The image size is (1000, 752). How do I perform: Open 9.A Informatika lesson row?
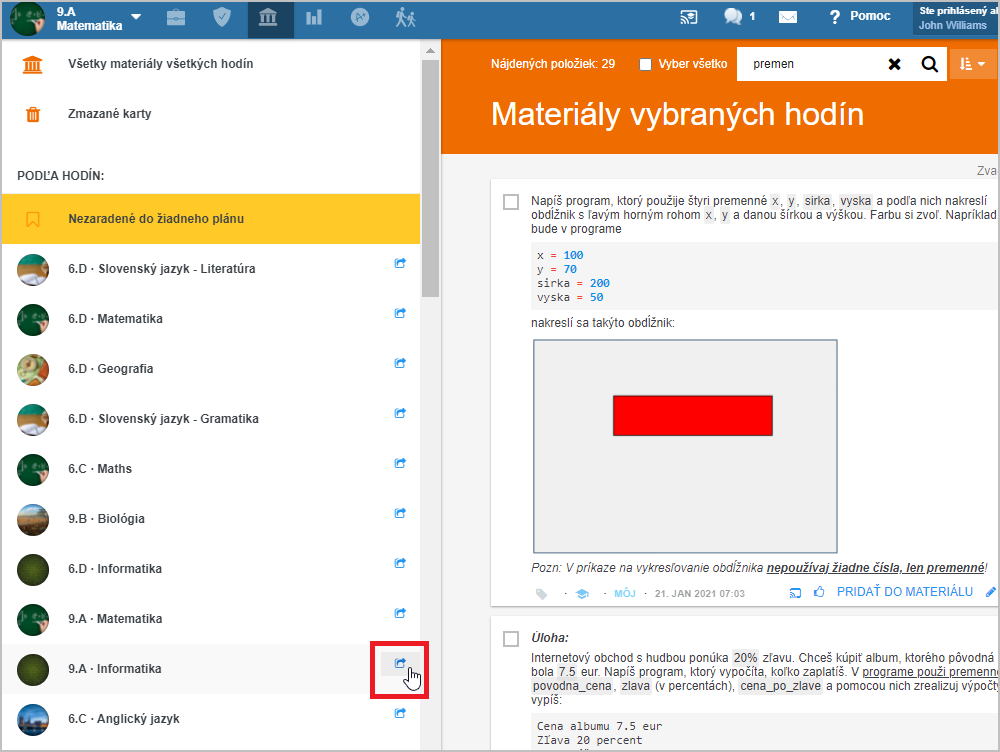click(211, 668)
